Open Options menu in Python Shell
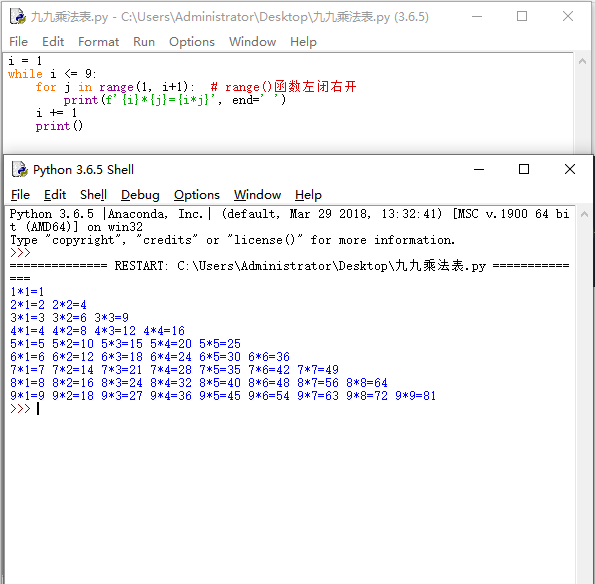The height and width of the screenshot is (584, 595). click(197, 195)
